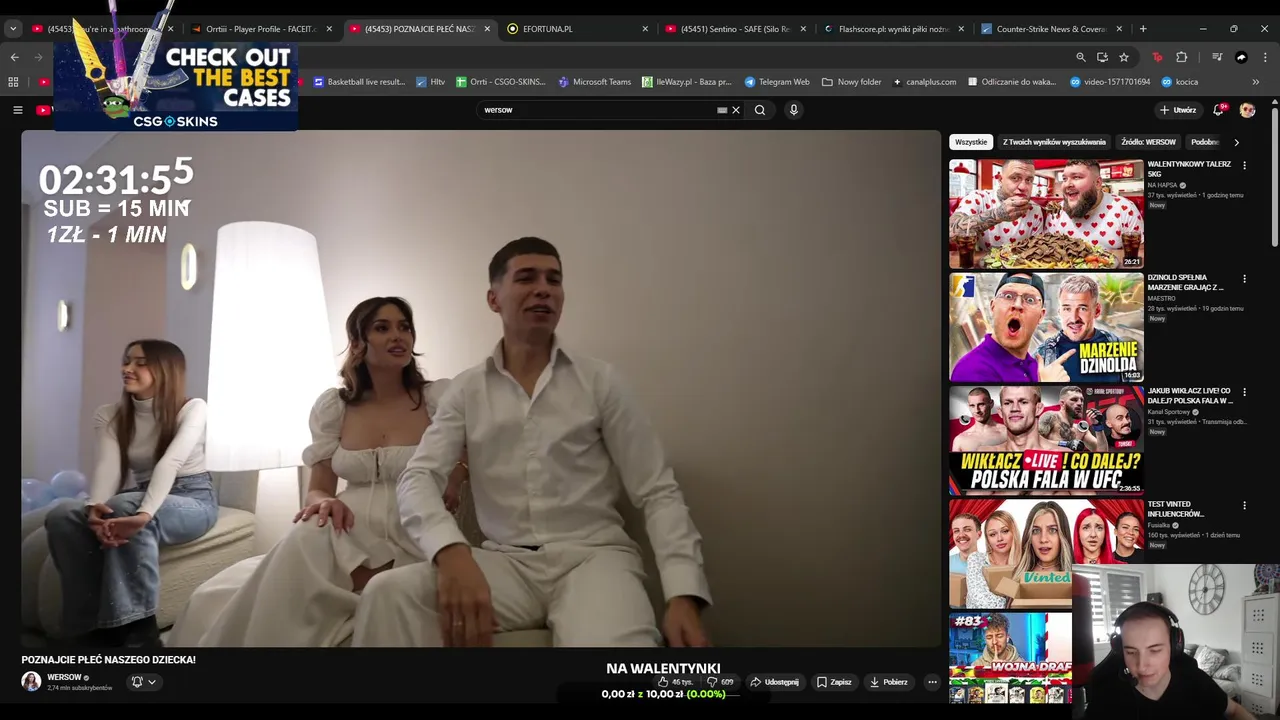Open the WERSOW channel name link
The width and height of the screenshot is (1280, 720).
64,677
